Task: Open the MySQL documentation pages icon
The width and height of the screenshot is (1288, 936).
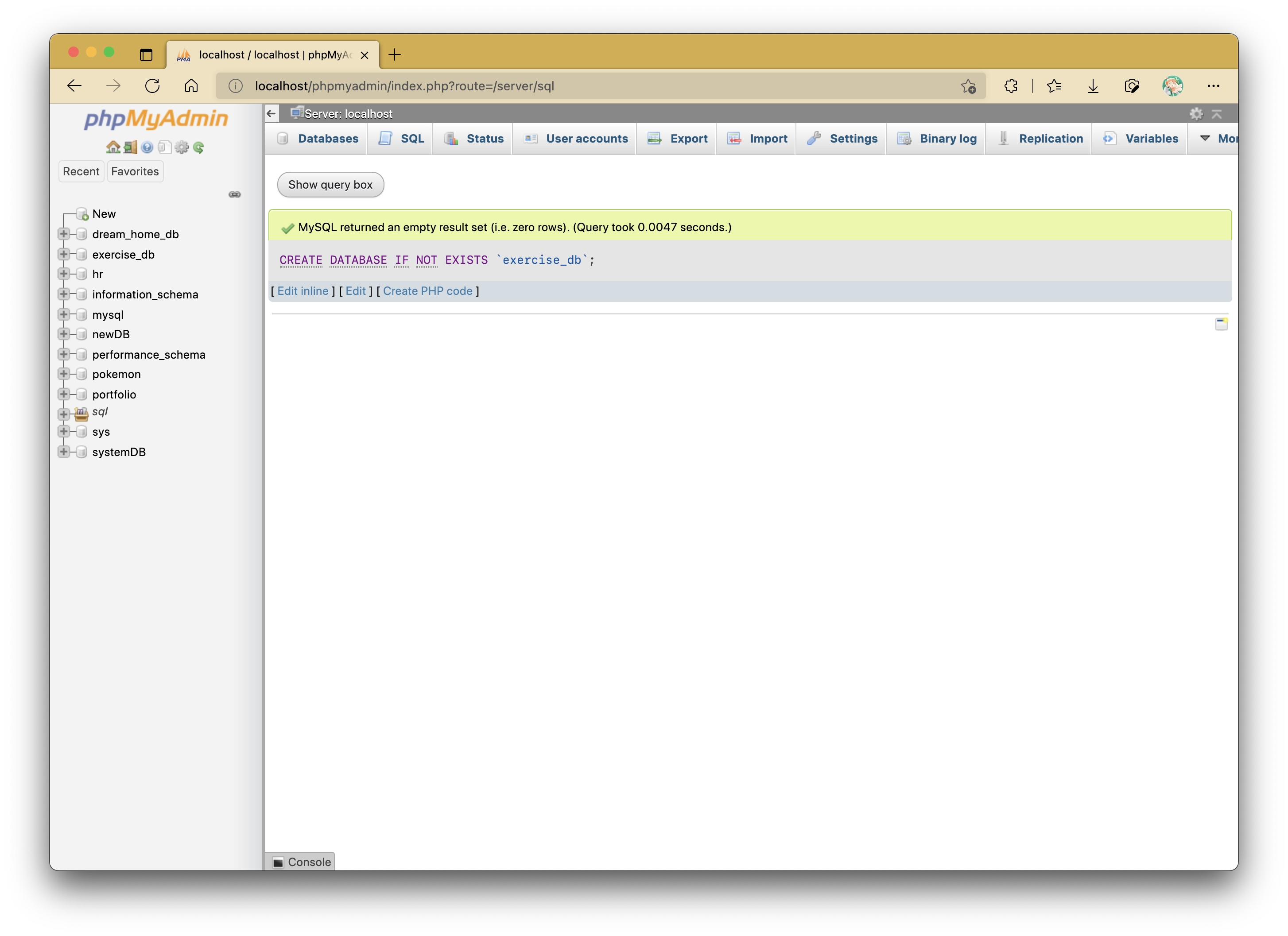Action: coord(164,147)
